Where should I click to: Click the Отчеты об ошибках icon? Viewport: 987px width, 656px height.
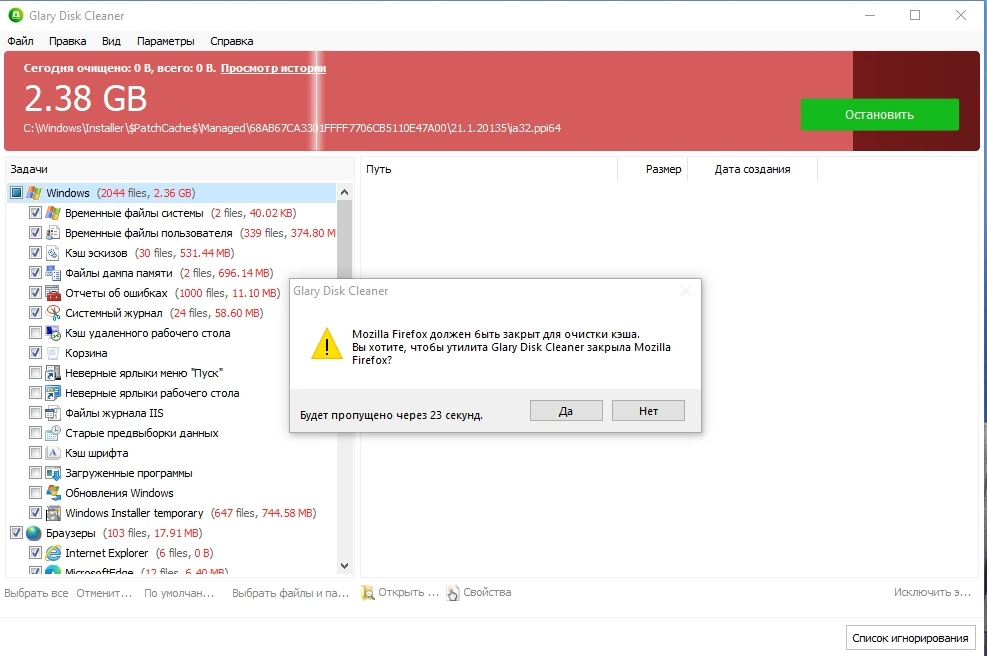54,293
